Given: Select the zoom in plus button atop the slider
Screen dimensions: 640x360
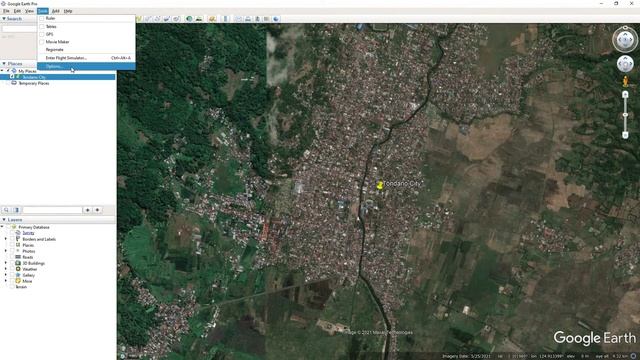Looking at the screenshot, I should click(x=625, y=95).
